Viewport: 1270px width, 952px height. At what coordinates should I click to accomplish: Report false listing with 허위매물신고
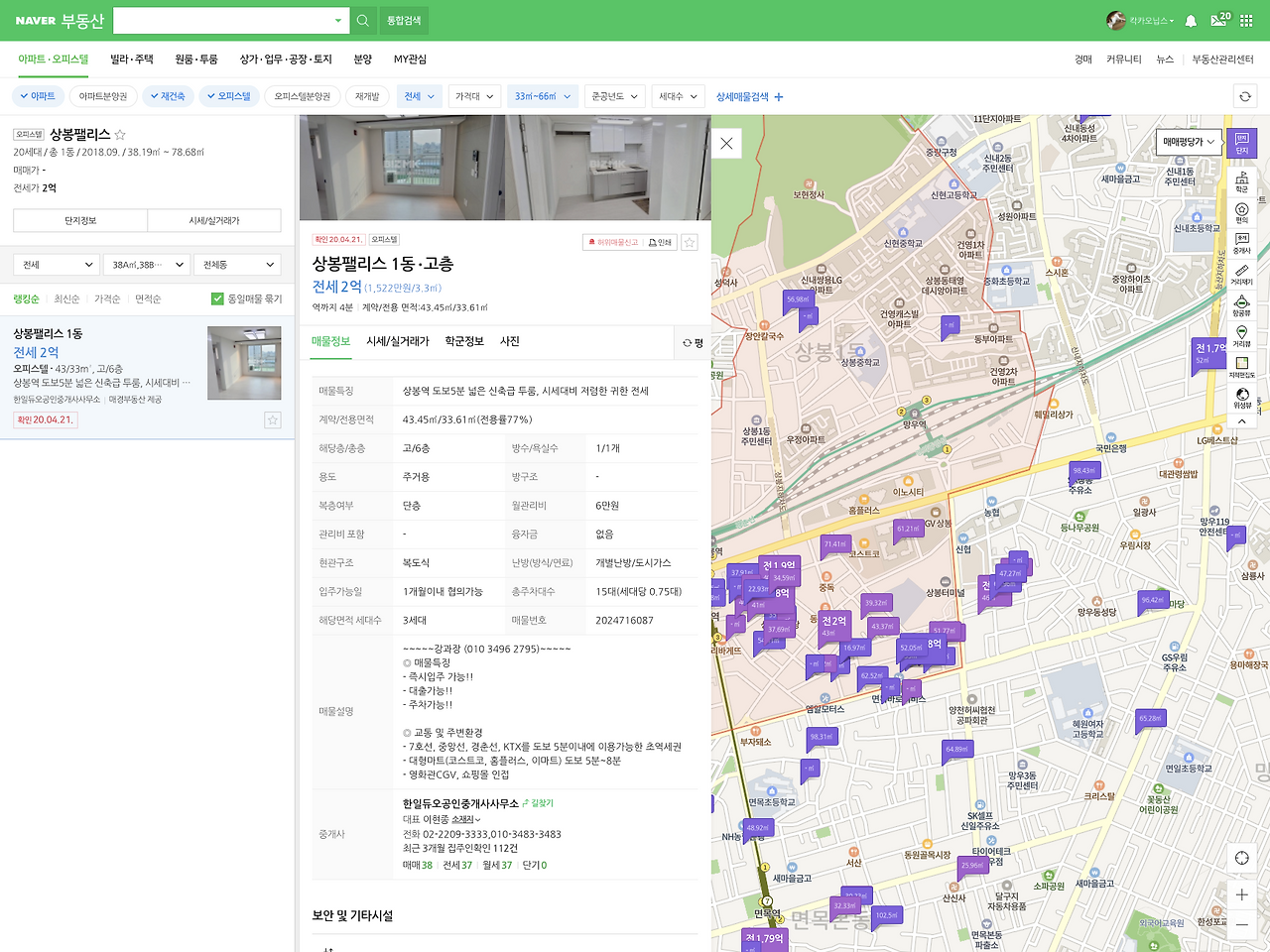click(614, 242)
